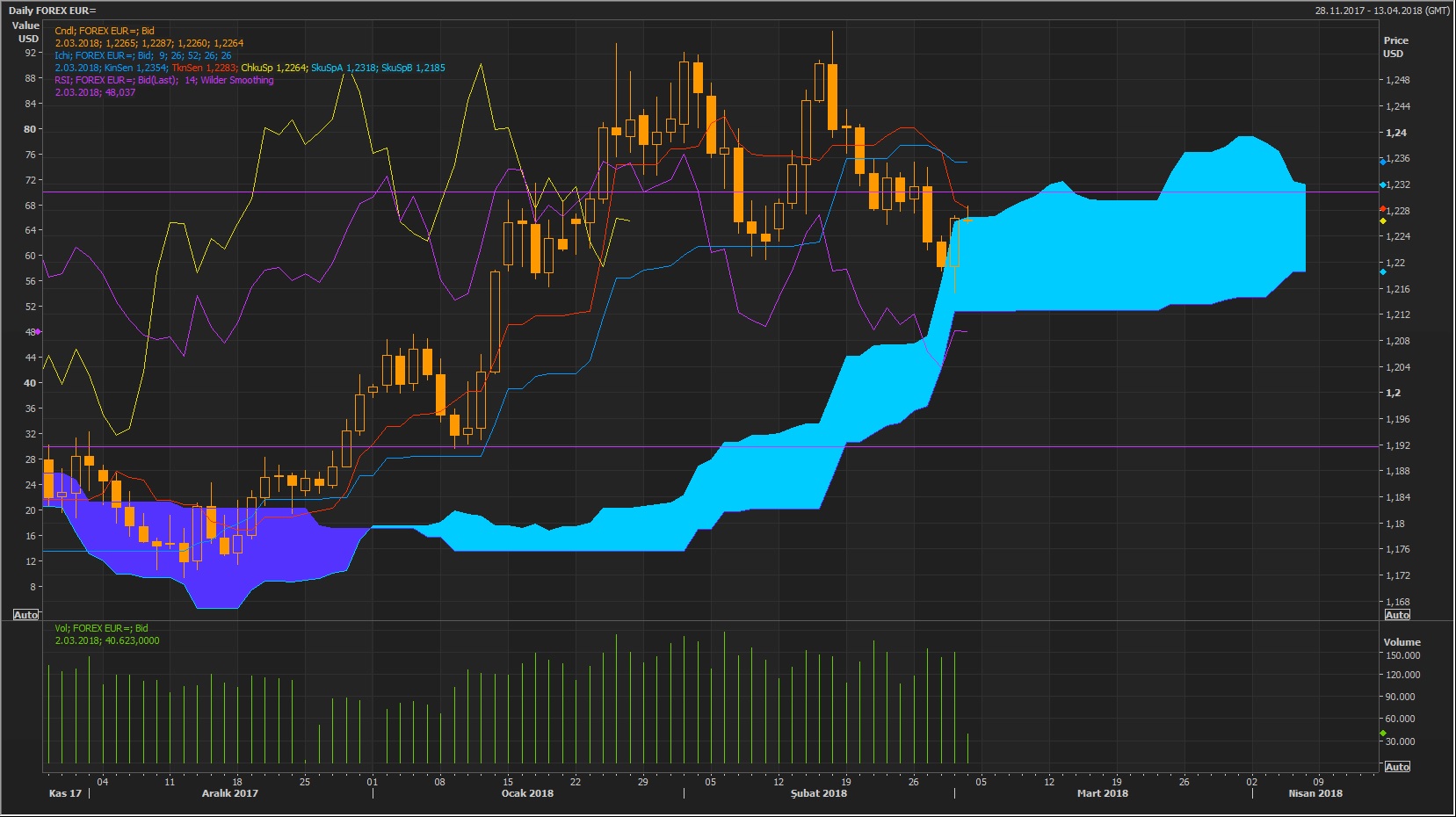
Task: Click the volume value 2.03.2018; 40.623,0000
Action: point(107,640)
